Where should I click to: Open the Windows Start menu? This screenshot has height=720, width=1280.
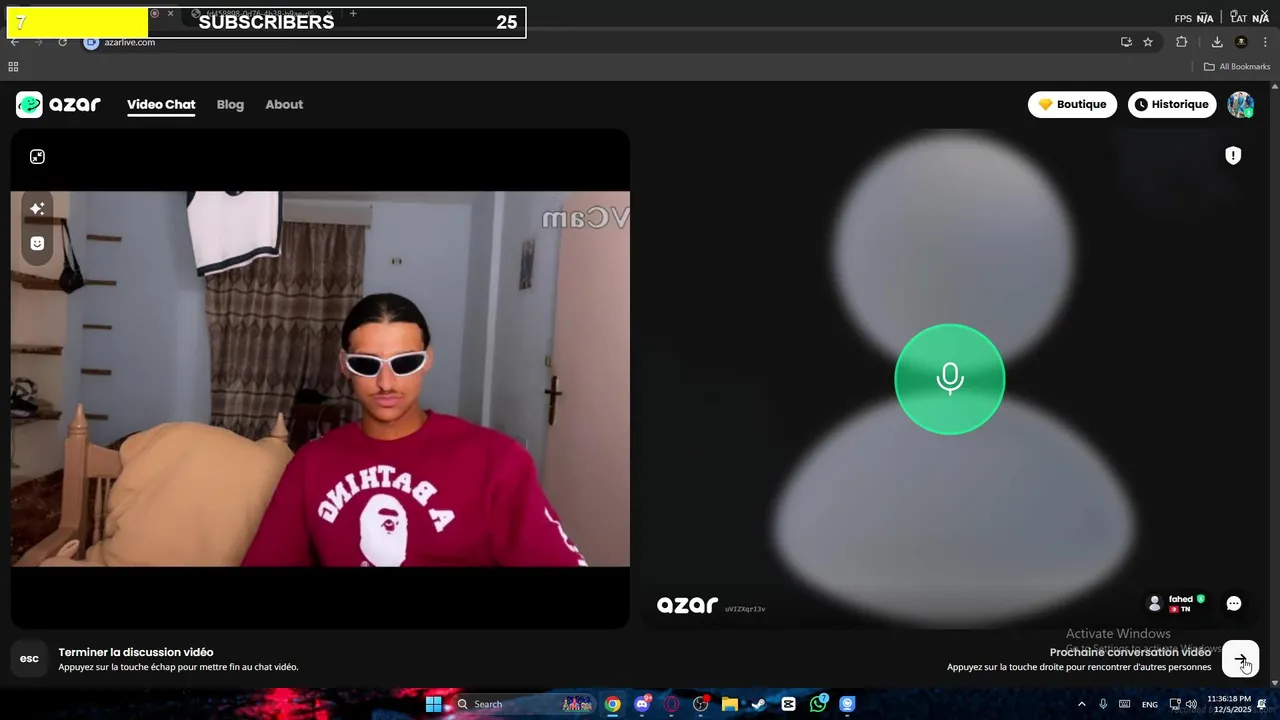434,704
